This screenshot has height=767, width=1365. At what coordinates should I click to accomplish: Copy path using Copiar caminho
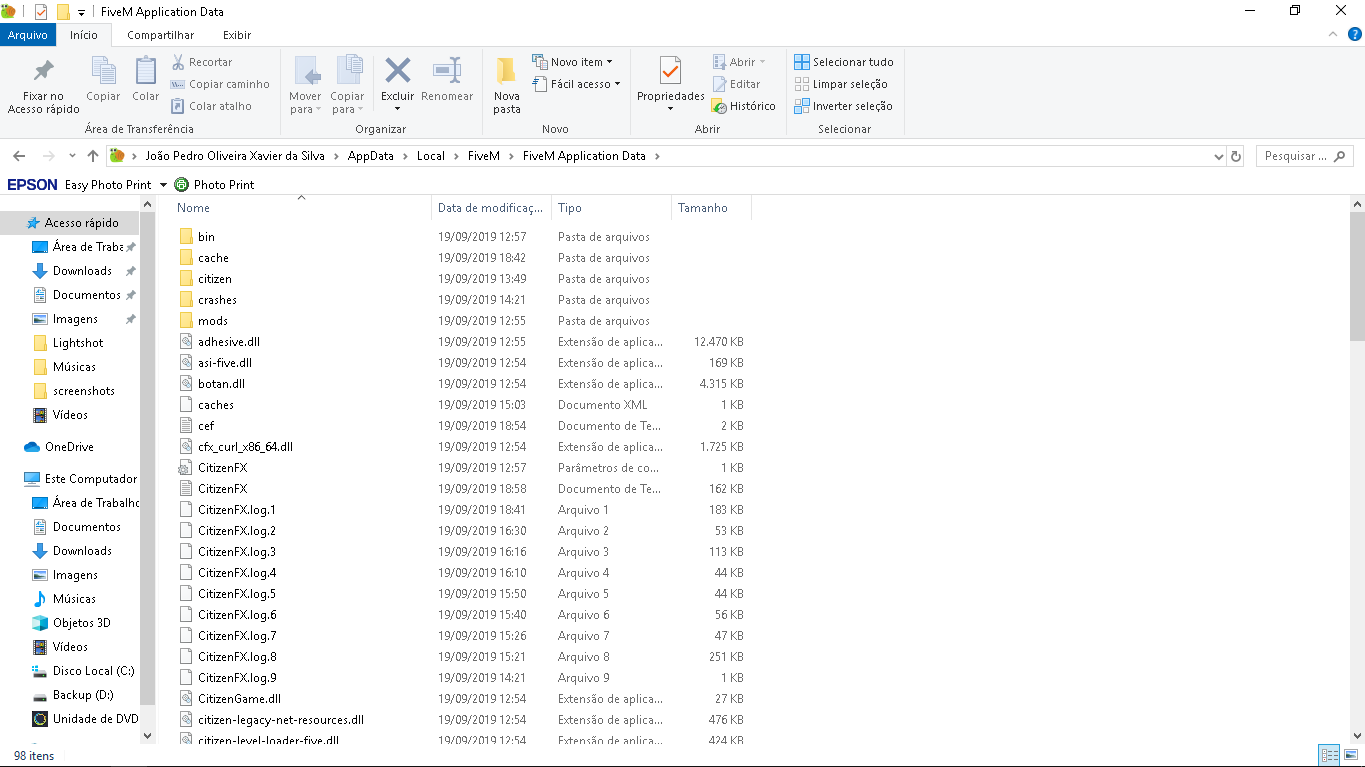220,84
